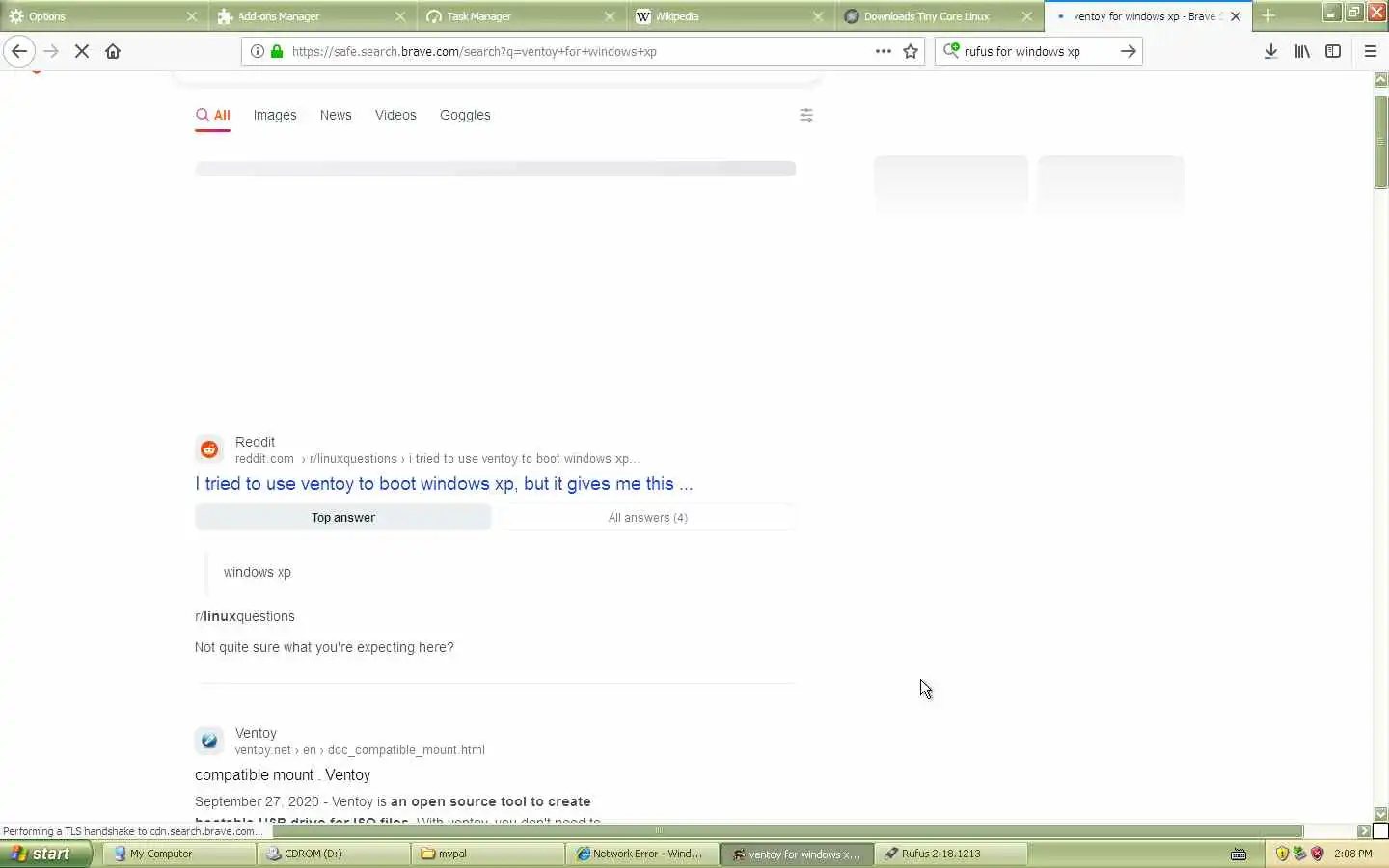Screen dimensions: 1389x868
Task: Open Brave search settings sliders icon
Action: coord(806,115)
